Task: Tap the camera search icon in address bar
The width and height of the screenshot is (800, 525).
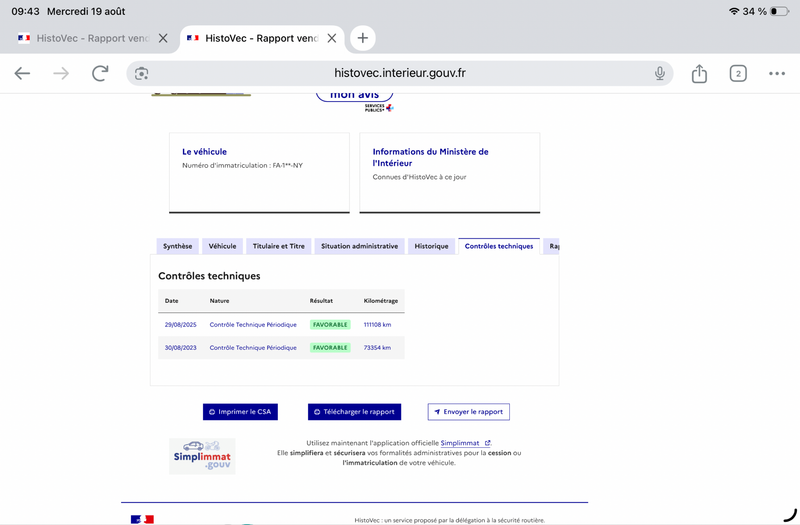Action: click(x=141, y=73)
